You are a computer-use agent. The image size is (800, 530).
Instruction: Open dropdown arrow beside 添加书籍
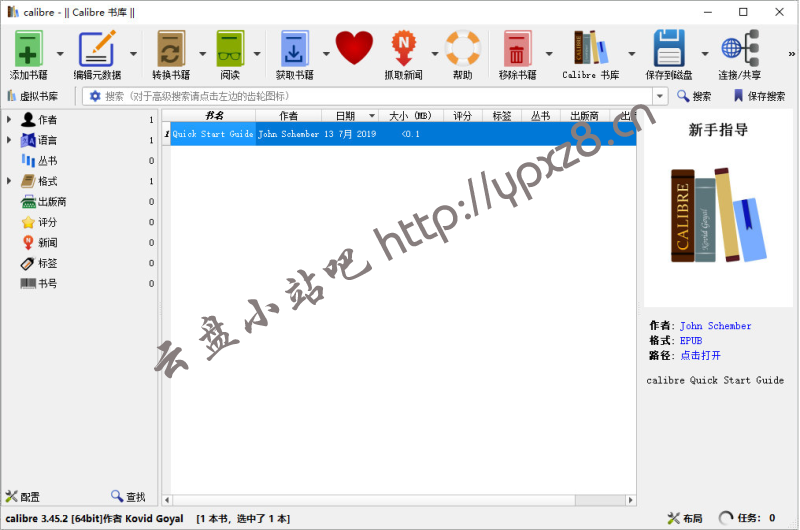(60, 54)
